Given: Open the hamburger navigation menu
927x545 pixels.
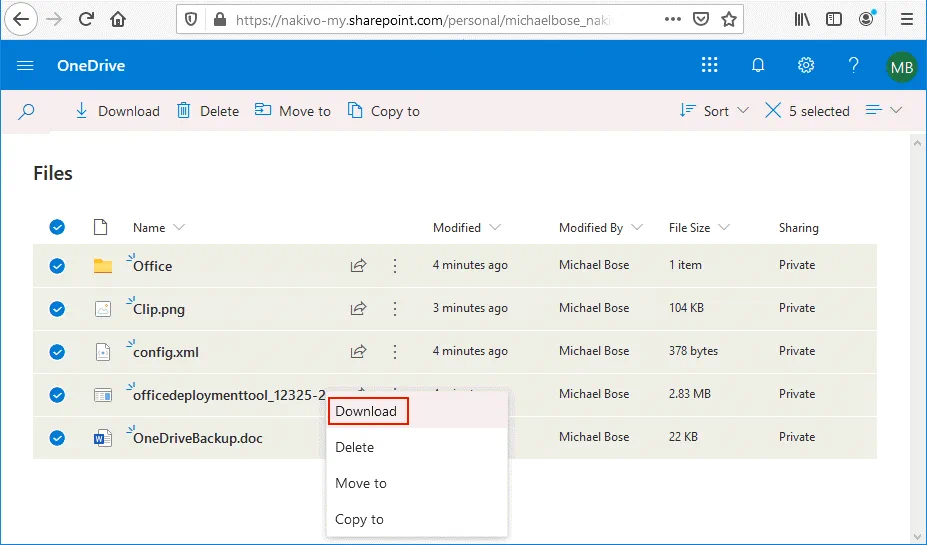Looking at the screenshot, I should (26, 66).
